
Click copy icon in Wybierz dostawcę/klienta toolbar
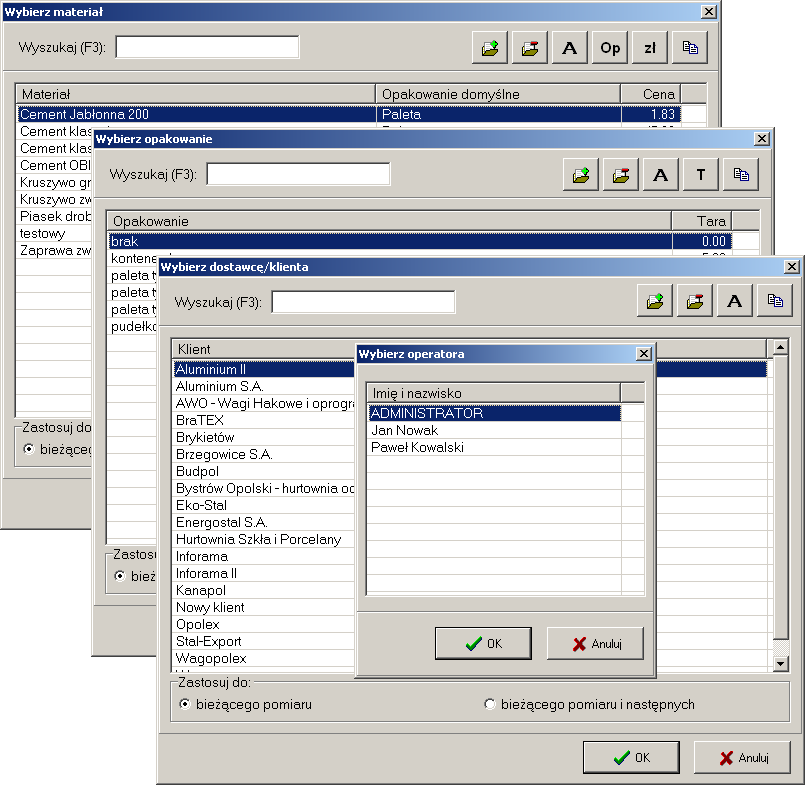(775, 301)
